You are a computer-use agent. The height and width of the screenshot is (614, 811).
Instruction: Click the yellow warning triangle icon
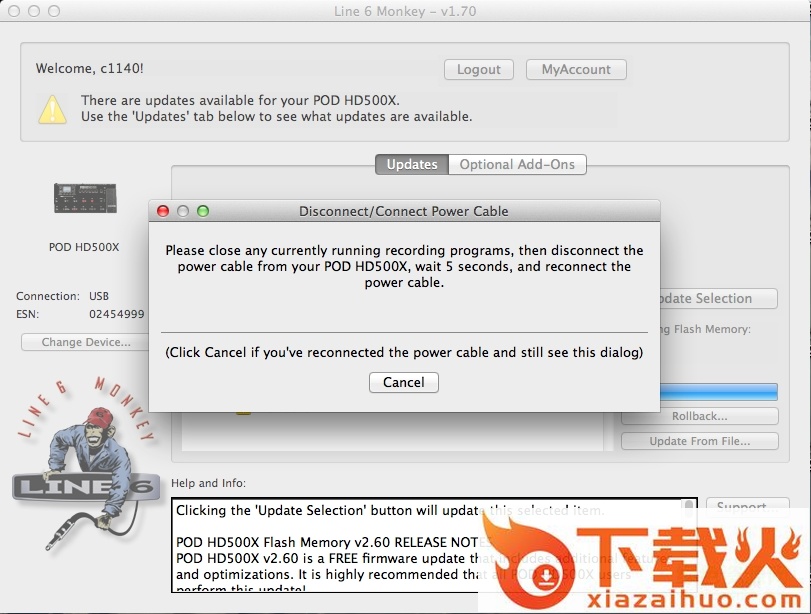coord(52,108)
